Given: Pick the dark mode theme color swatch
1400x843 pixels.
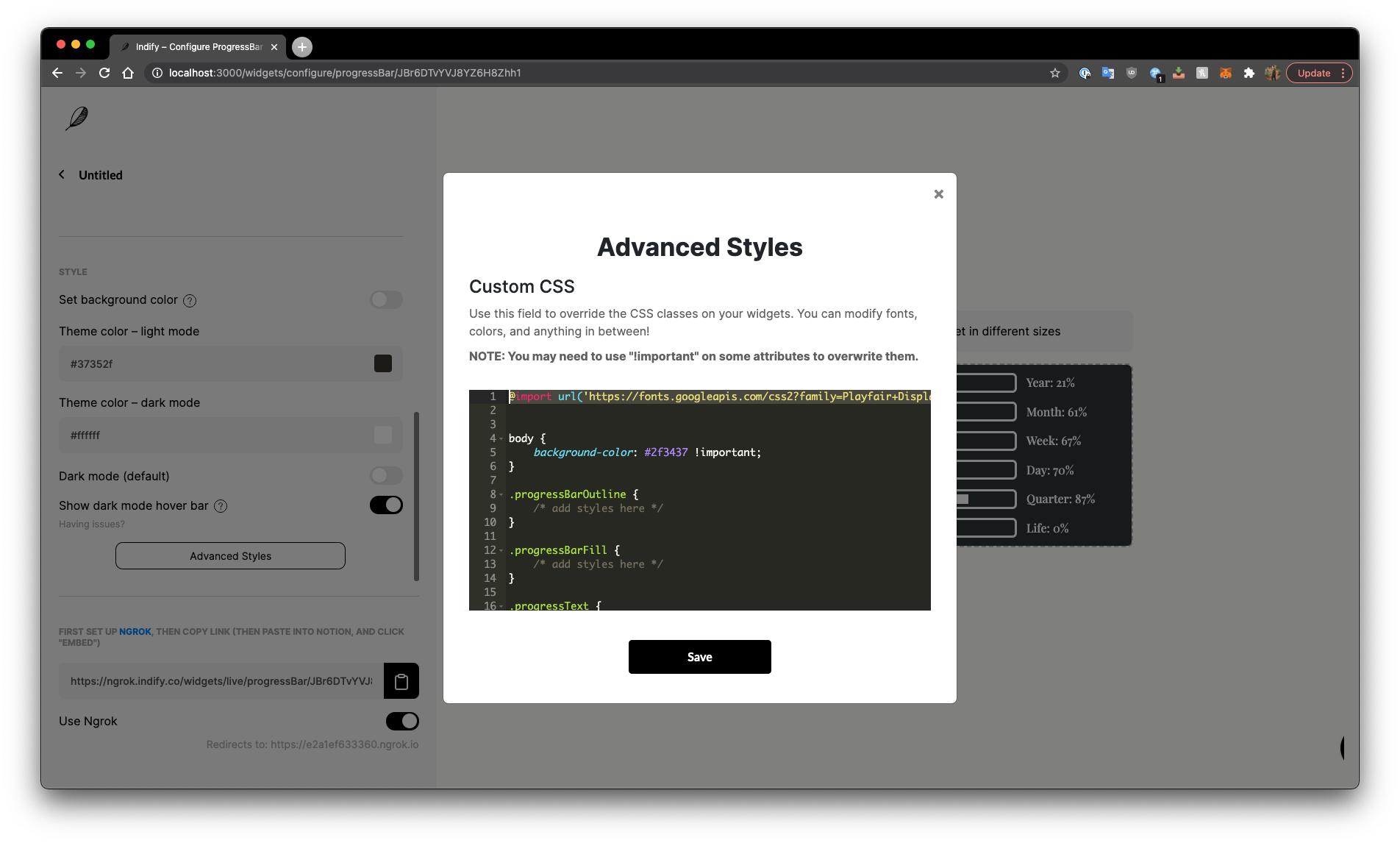Looking at the screenshot, I should [383, 435].
